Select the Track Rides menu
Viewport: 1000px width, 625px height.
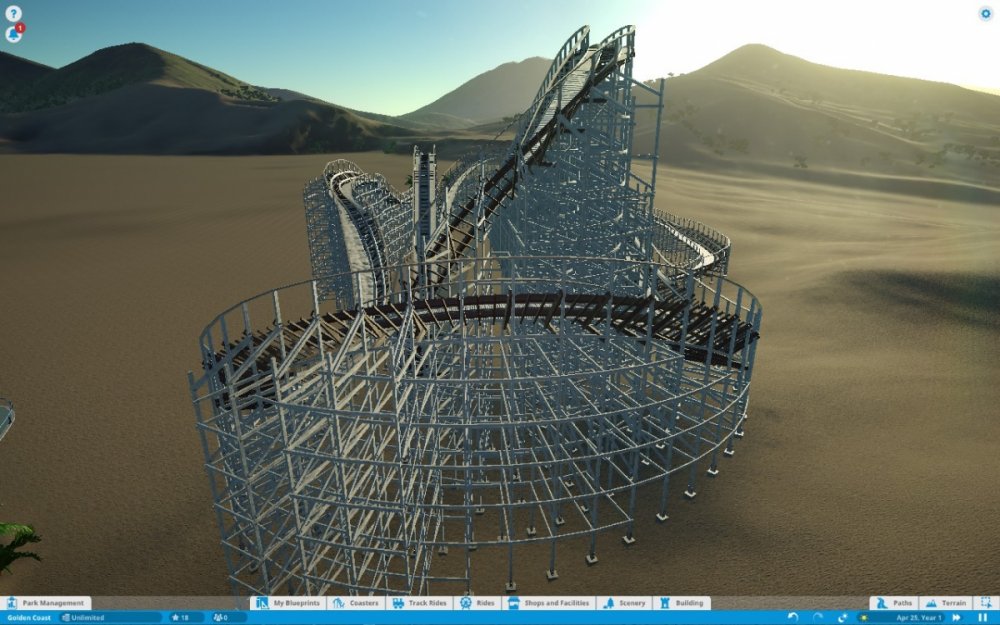pos(419,603)
